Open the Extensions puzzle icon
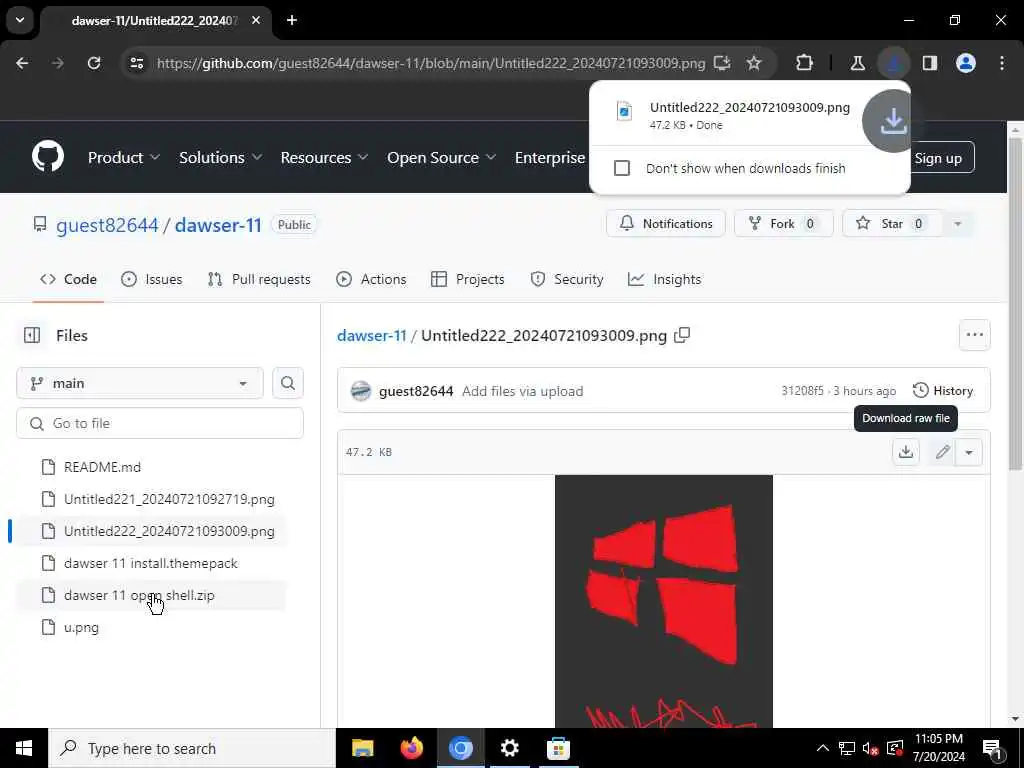Screen dimensions: 1024x768 [x=805, y=63]
